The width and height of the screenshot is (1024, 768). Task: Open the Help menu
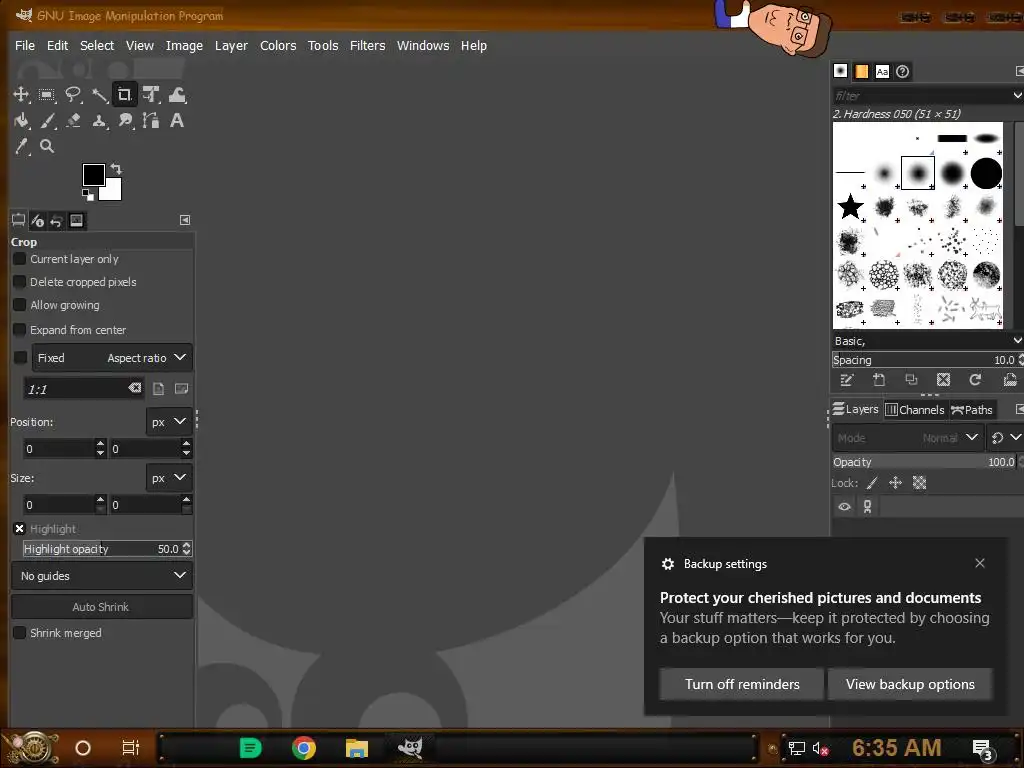point(473,46)
